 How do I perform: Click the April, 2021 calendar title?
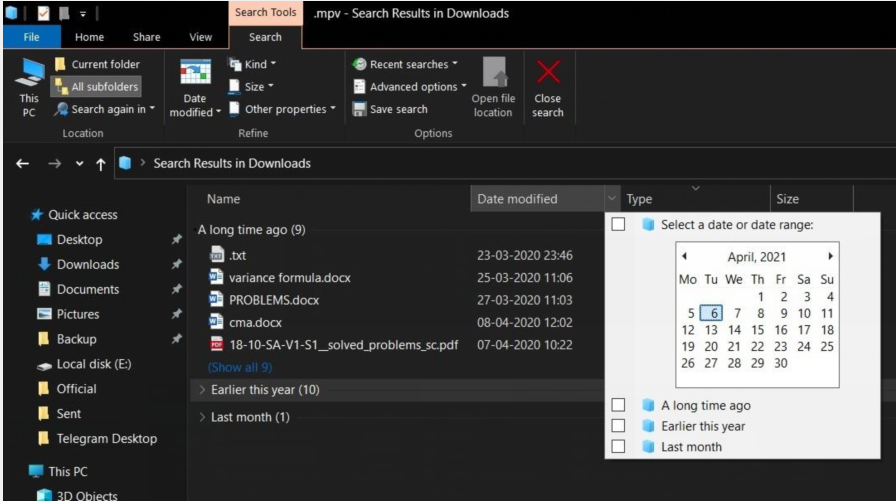coord(757,257)
